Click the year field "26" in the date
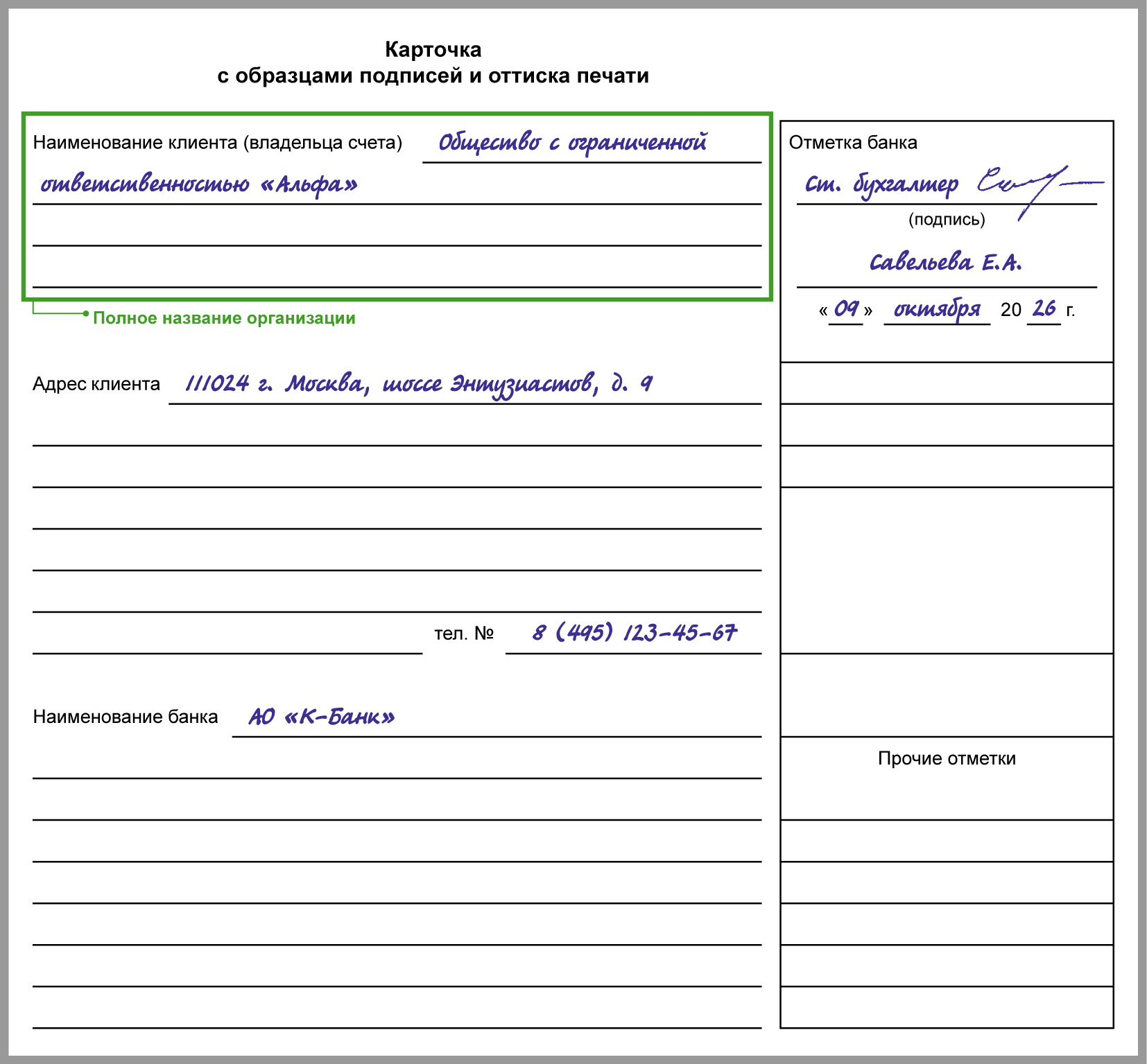 [1044, 309]
